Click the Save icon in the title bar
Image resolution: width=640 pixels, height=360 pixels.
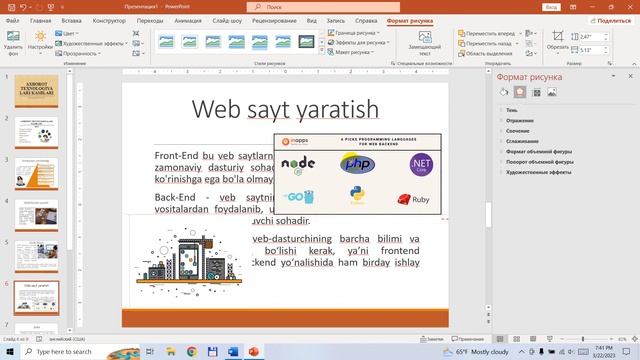click(x=11, y=7)
